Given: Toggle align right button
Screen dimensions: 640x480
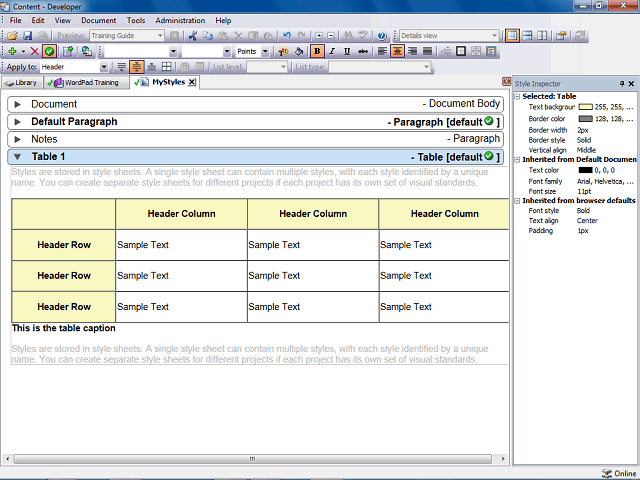Looking at the screenshot, I should pyautogui.click(x=412, y=51).
